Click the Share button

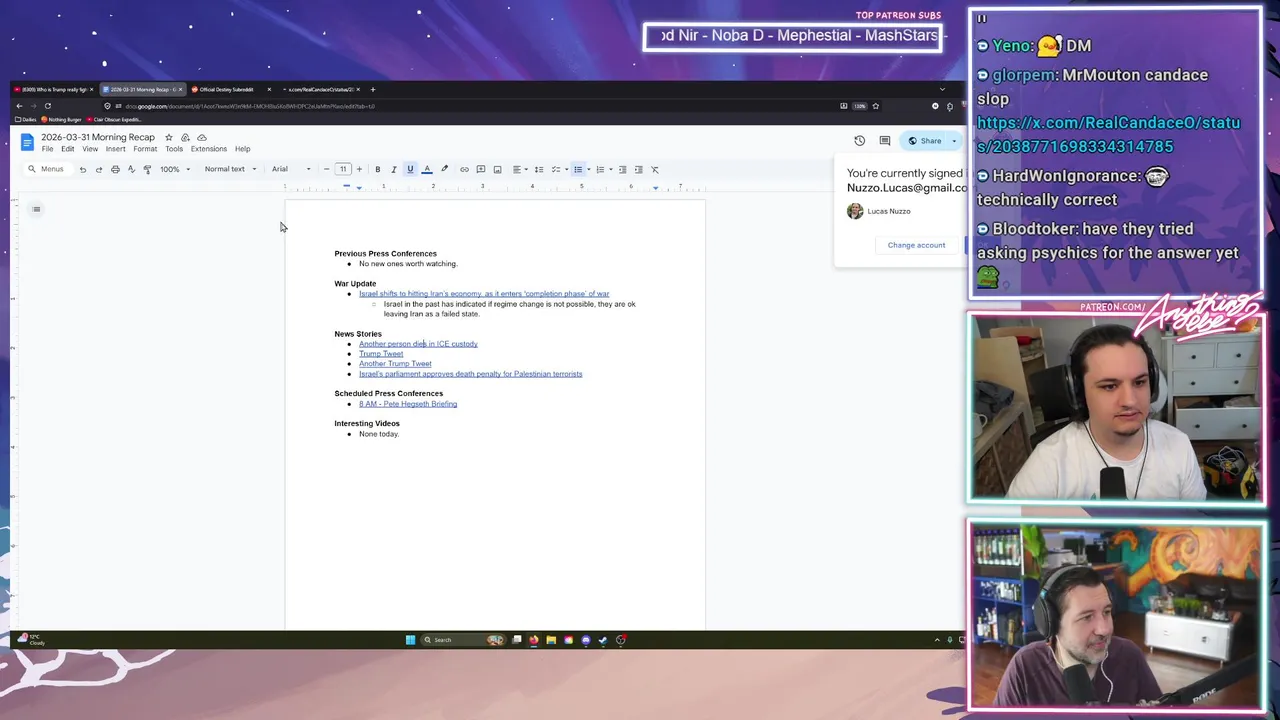(x=925, y=141)
